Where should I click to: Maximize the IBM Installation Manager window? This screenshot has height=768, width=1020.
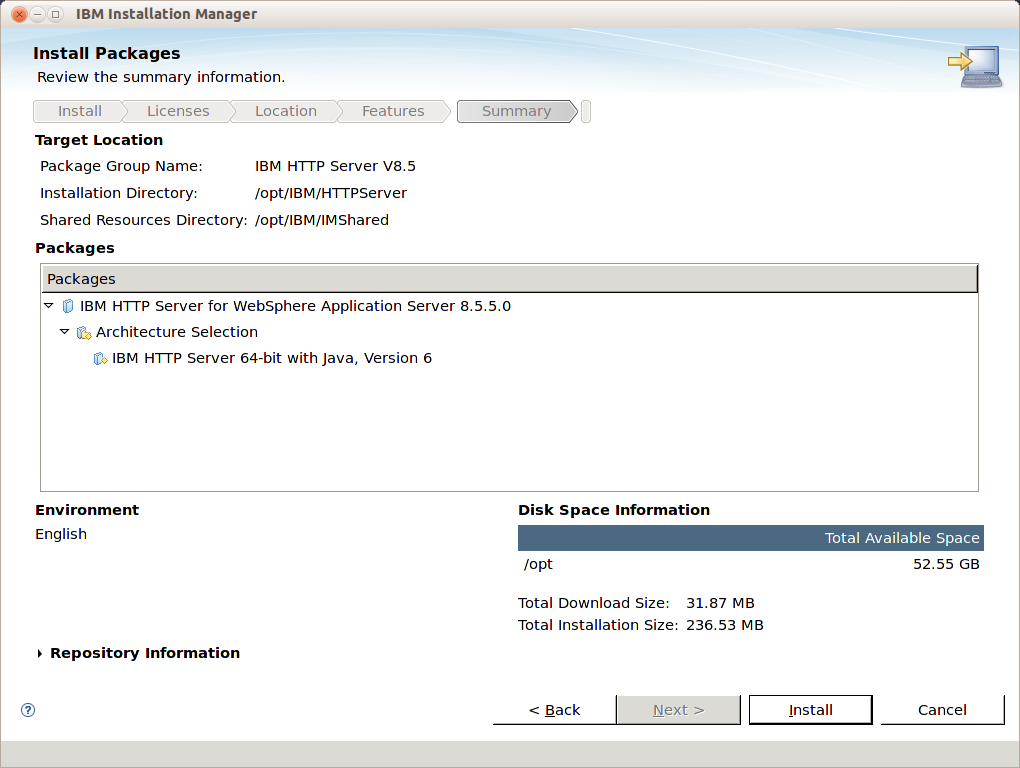tap(55, 14)
